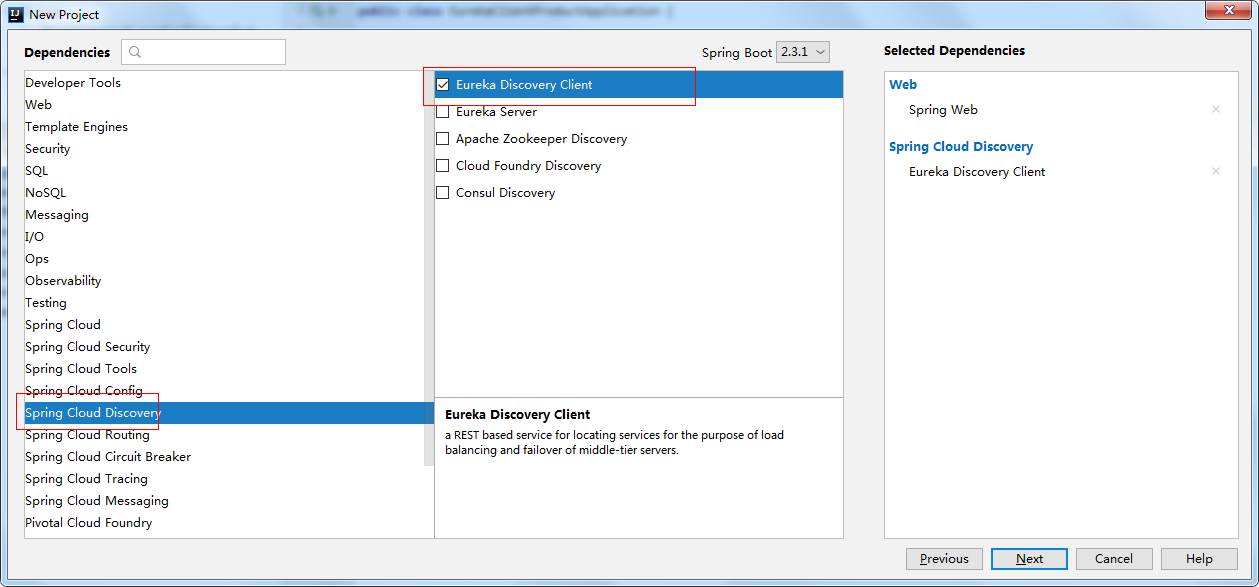This screenshot has height=587, width=1259.
Task: Remove Spring Web from selected dependencies
Action: pos(1216,109)
